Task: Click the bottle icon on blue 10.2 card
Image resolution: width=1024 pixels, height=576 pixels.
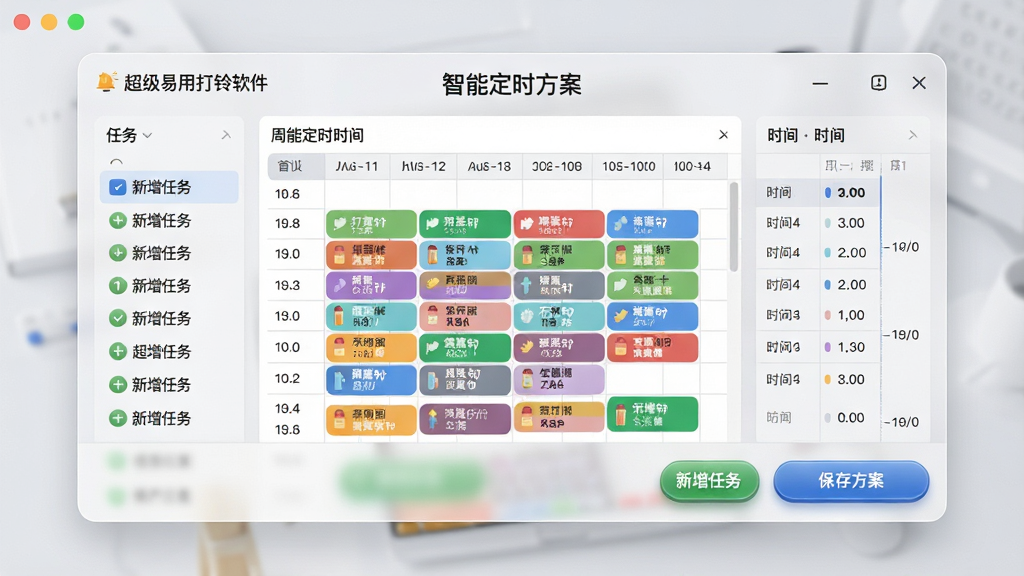Action: point(340,381)
